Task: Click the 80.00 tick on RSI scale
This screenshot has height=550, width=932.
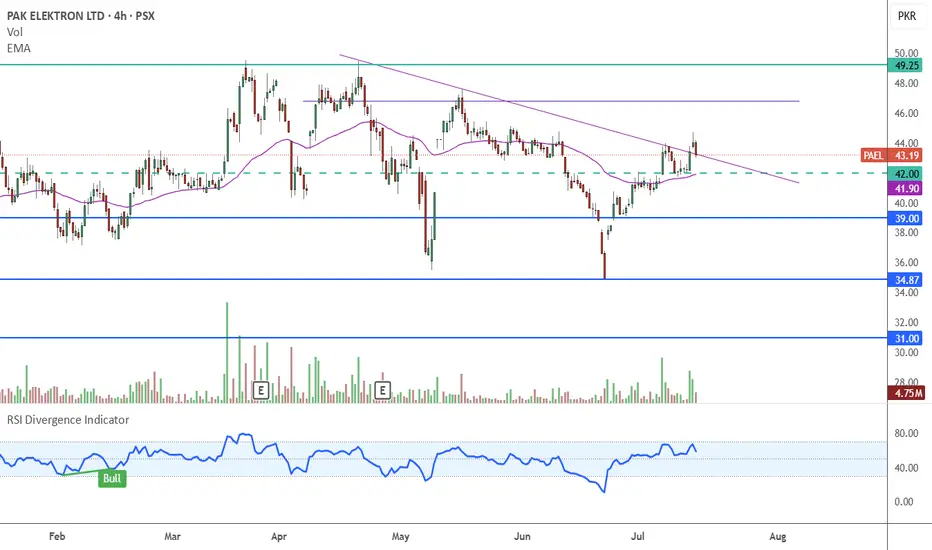Action: pyautogui.click(x=906, y=433)
